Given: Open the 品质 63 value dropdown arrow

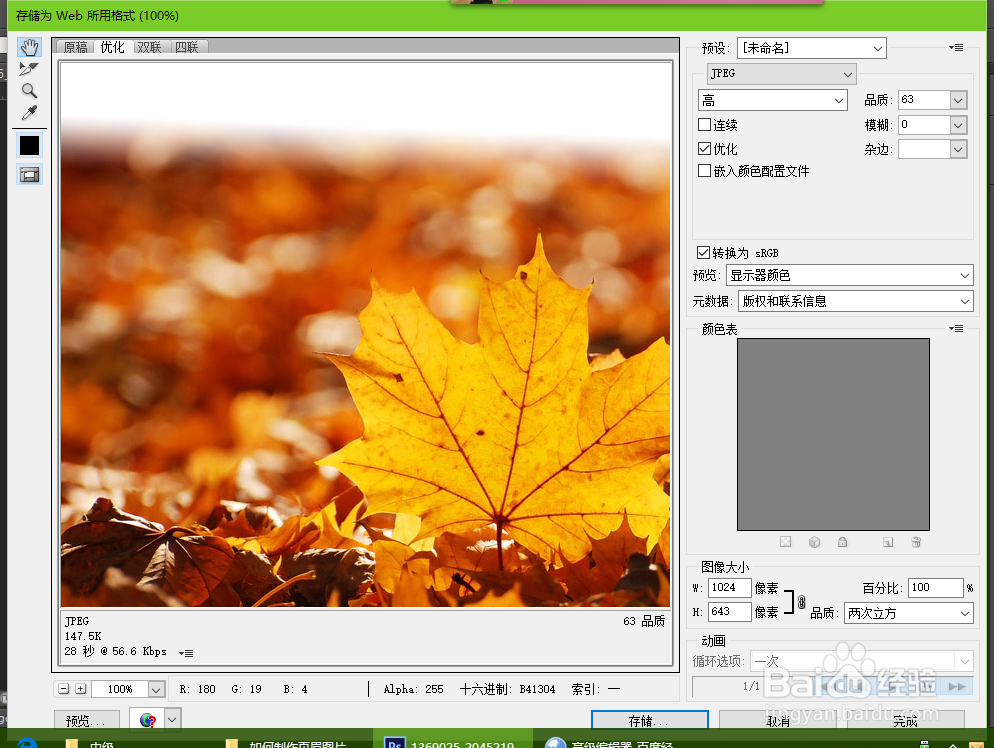Looking at the screenshot, I should (x=958, y=100).
